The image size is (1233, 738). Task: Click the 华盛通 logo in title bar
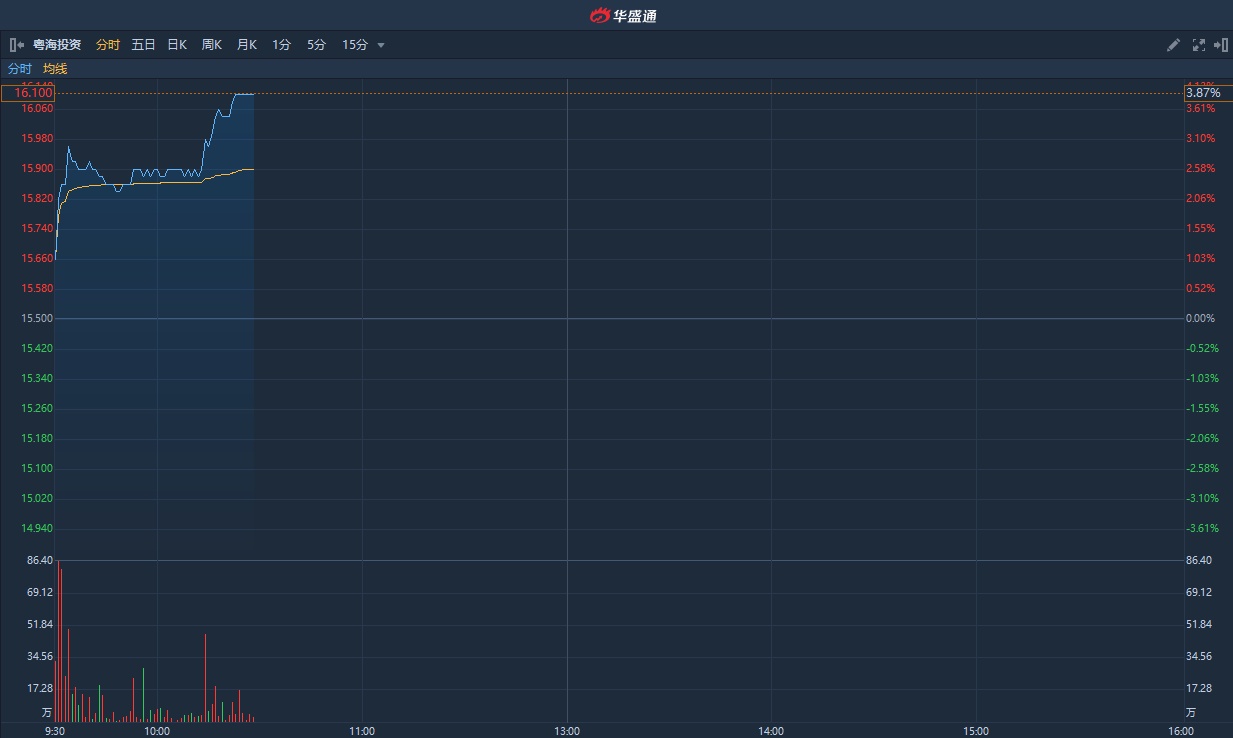(x=623, y=15)
